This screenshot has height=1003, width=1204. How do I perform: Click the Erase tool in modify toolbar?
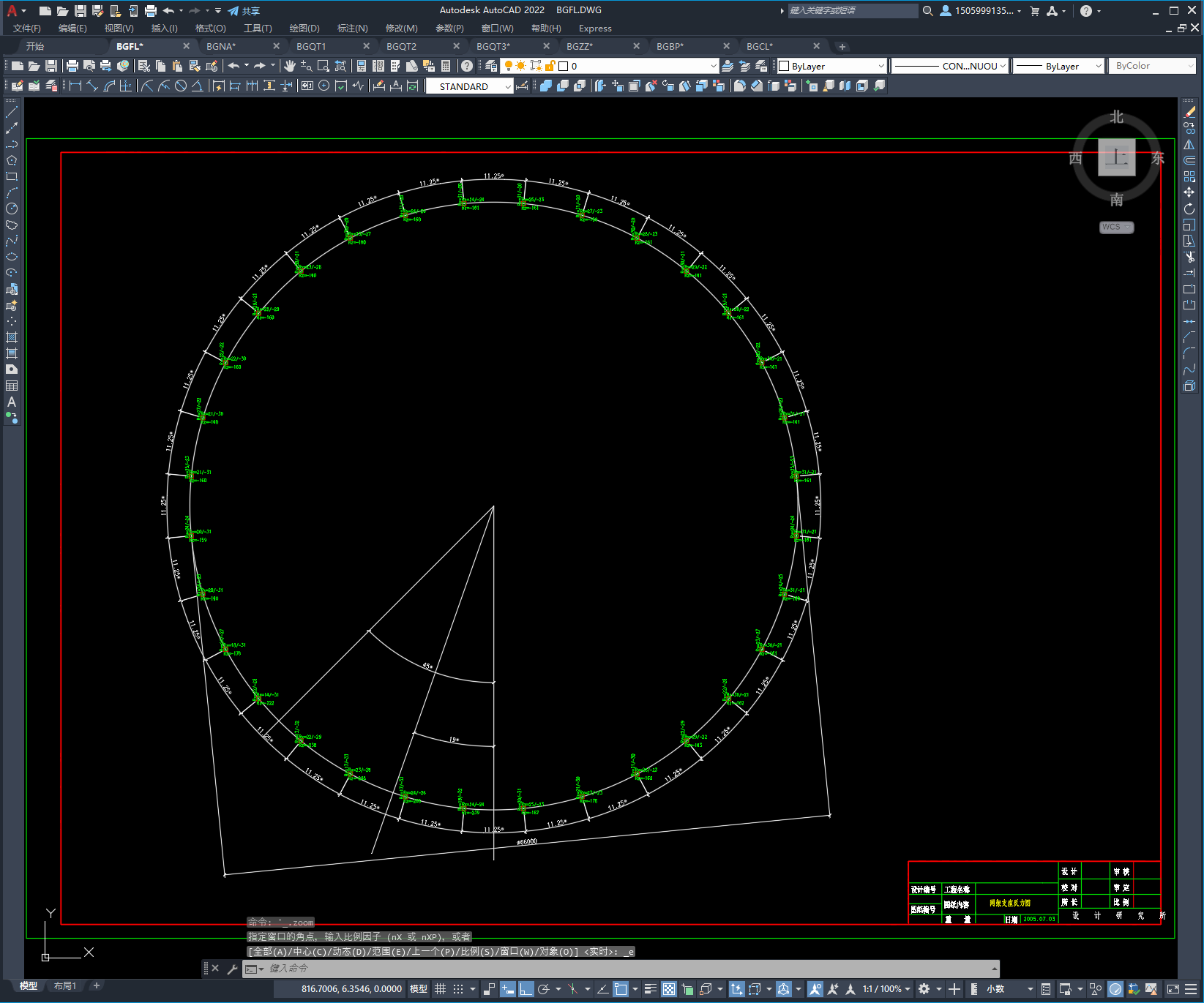(1189, 112)
